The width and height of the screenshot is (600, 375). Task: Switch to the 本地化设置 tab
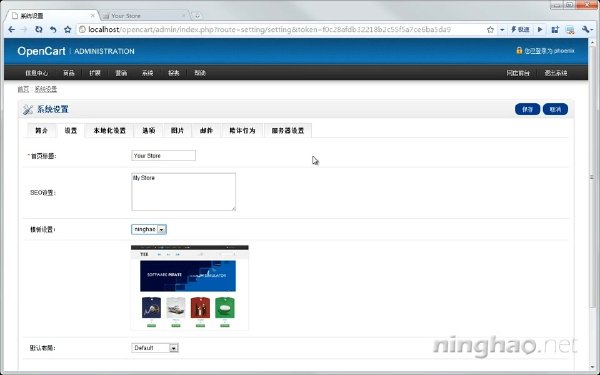pos(109,130)
